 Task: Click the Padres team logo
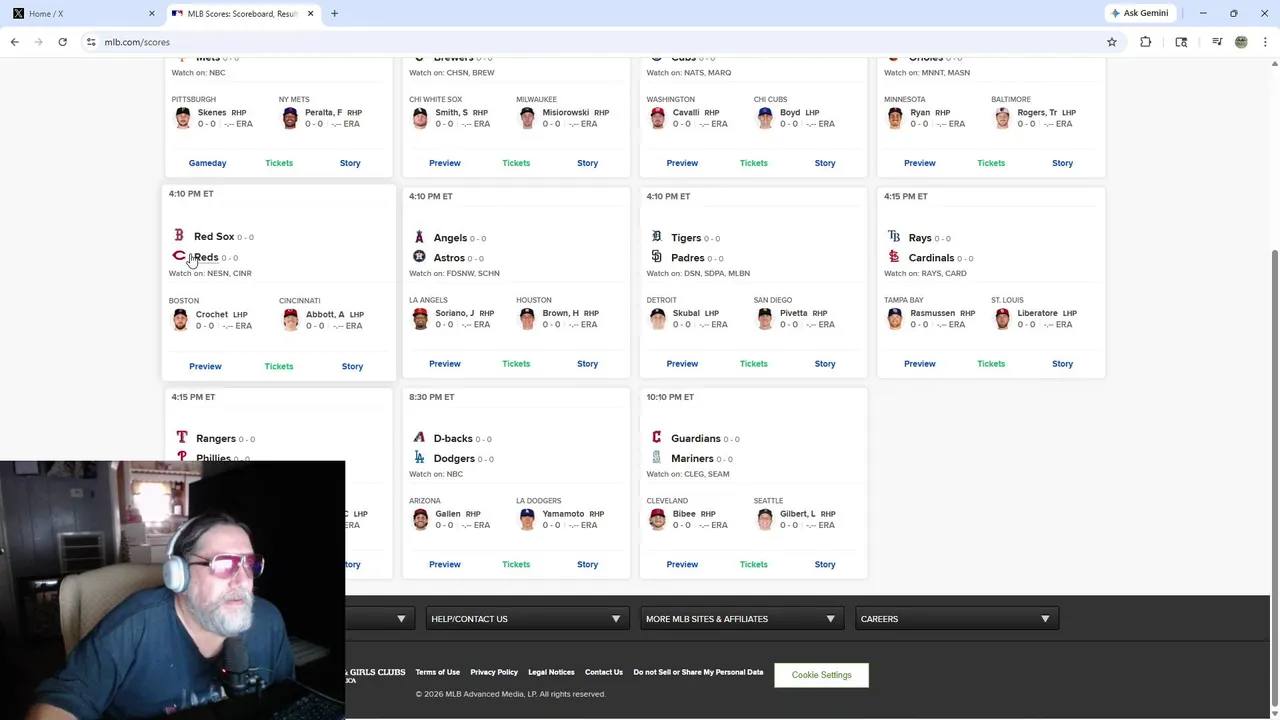(656, 257)
